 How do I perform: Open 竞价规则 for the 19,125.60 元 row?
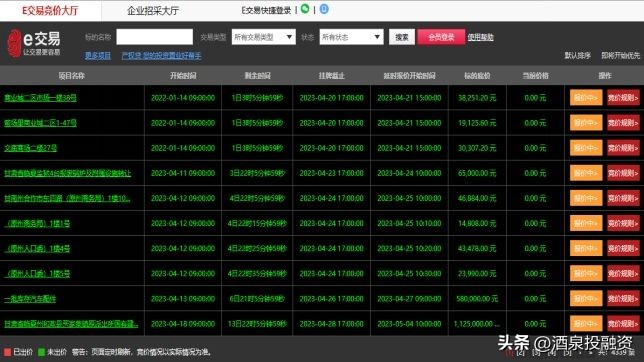pos(623,123)
